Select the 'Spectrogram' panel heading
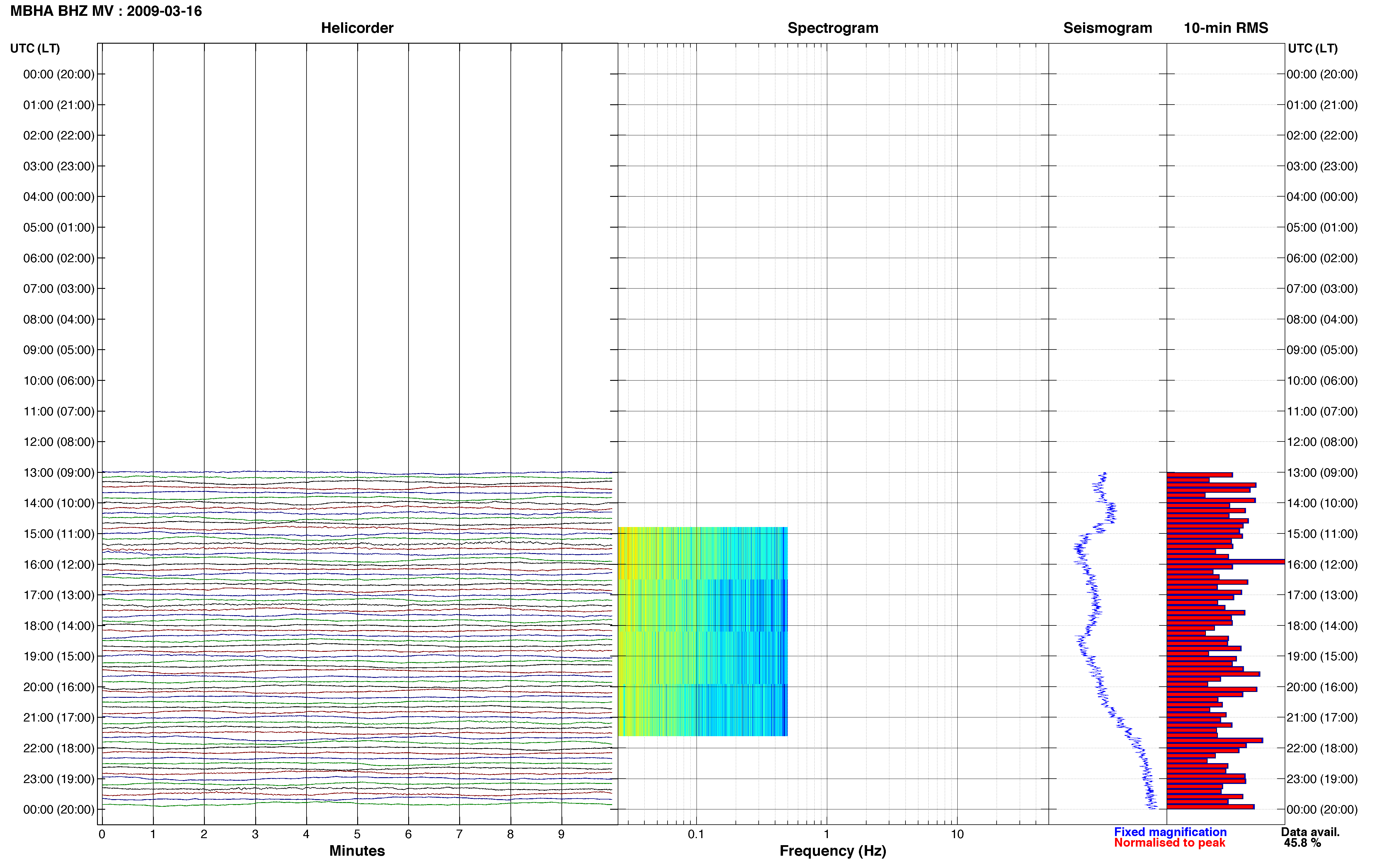This screenshot has width=1389, height=868. pyautogui.click(x=833, y=28)
